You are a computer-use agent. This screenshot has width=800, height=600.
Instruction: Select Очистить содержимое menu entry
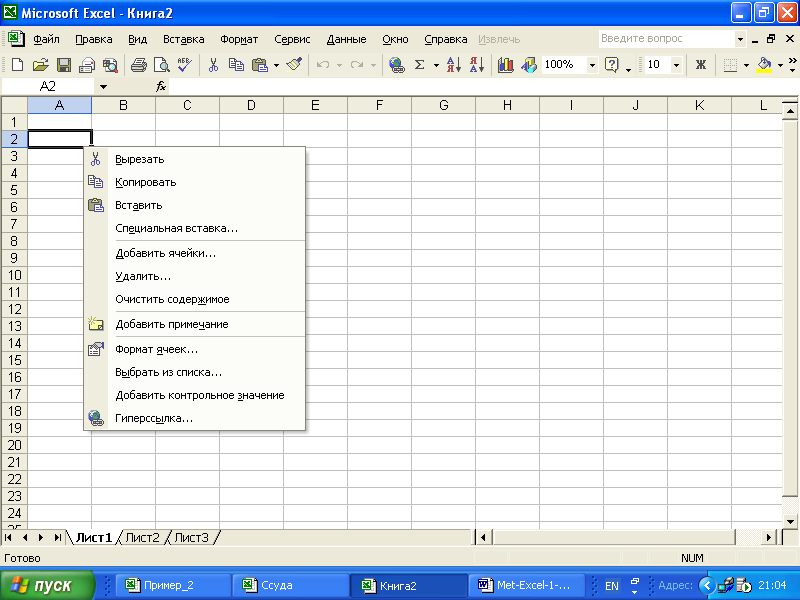195,299
